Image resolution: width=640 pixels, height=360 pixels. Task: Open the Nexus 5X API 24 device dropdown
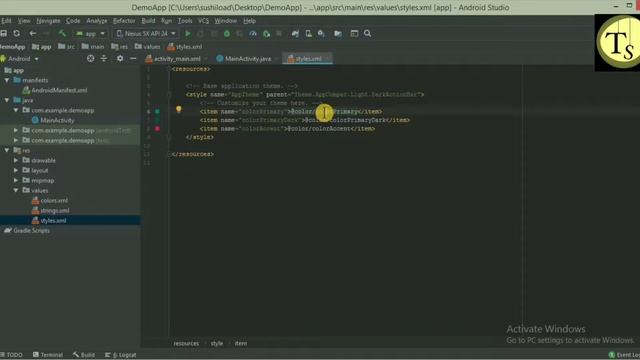(x=146, y=33)
